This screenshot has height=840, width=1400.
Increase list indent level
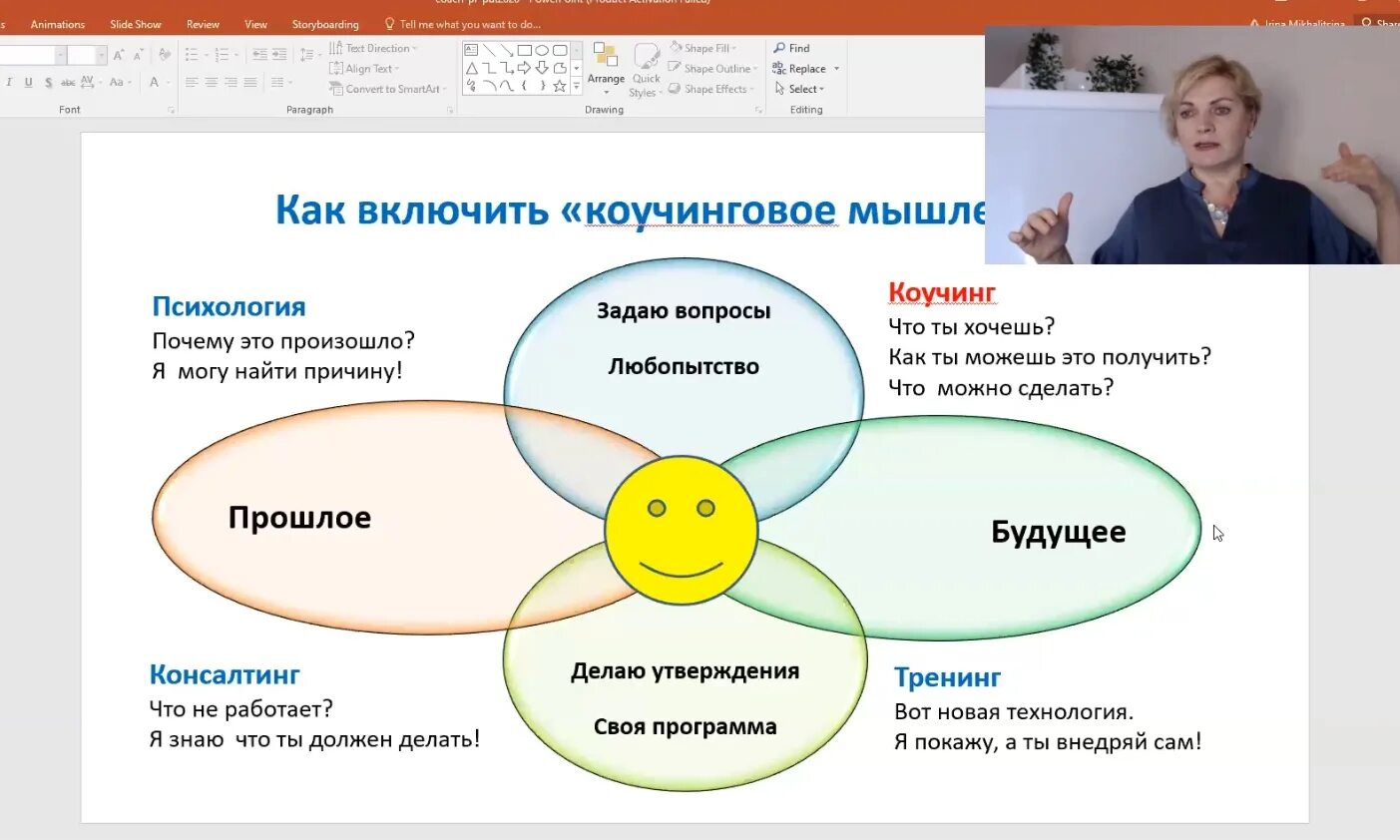tap(279, 55)
